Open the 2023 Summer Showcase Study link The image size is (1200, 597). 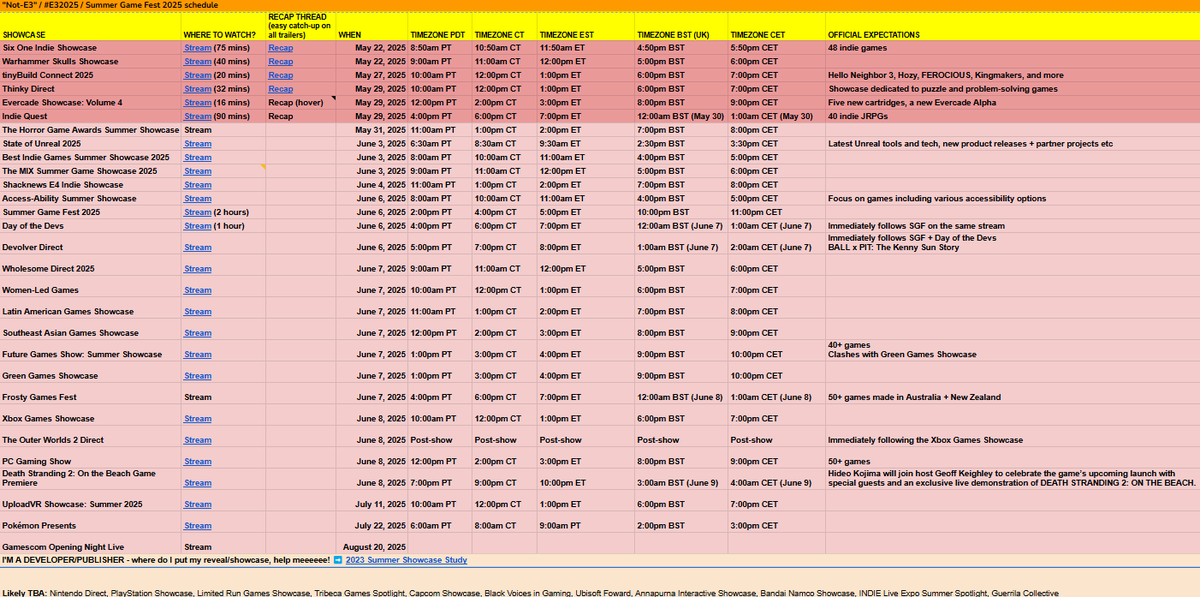point(406,560)
